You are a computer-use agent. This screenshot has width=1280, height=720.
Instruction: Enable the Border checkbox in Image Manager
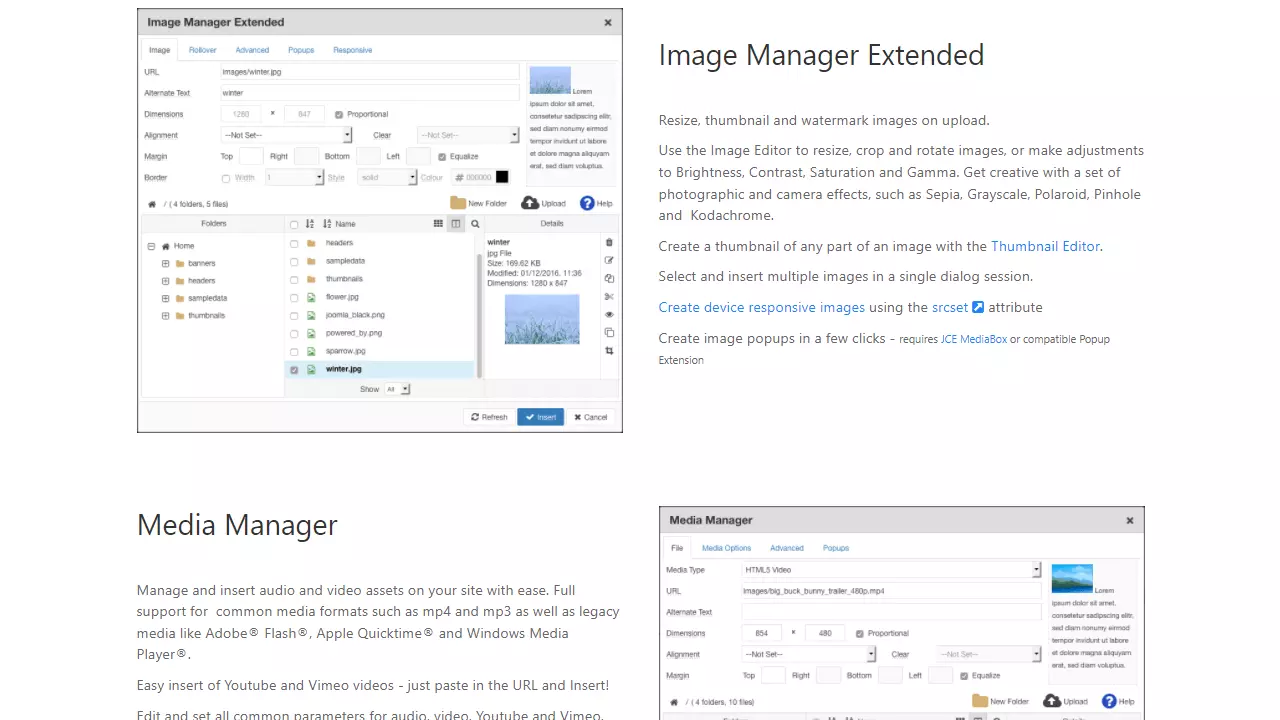(226, 178)
